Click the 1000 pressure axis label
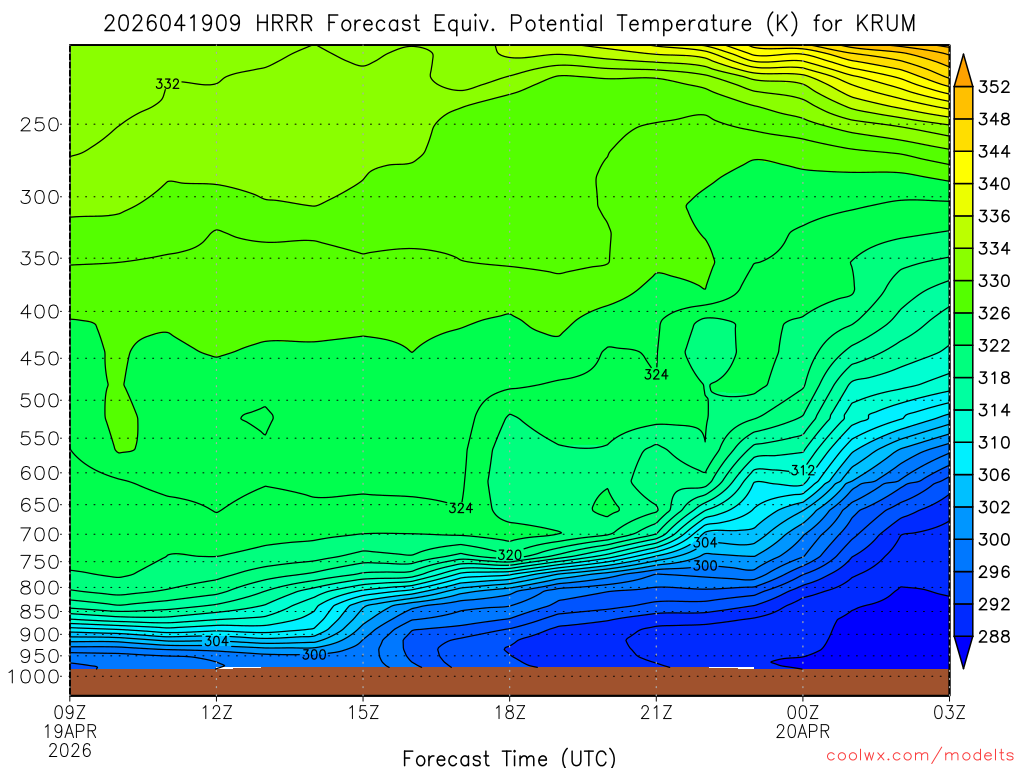The width and height of the screenshot is (1024, 768). (x=34, y=676)
